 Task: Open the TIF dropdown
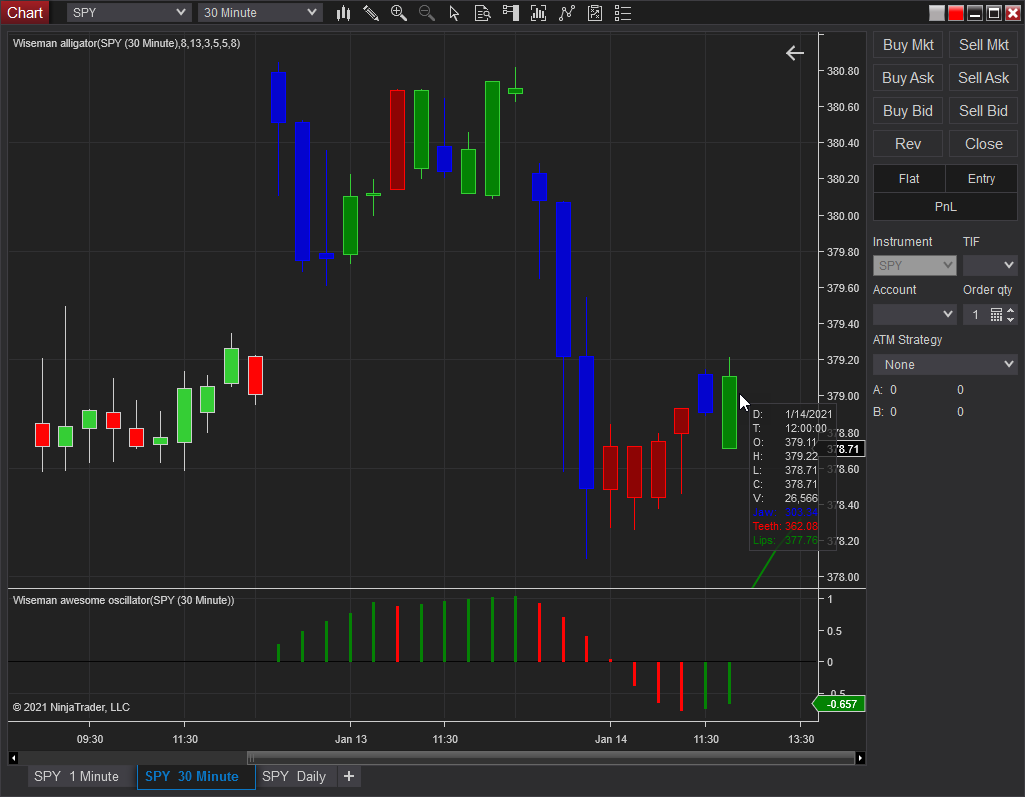pyautogui.click(x=990, y=265)
